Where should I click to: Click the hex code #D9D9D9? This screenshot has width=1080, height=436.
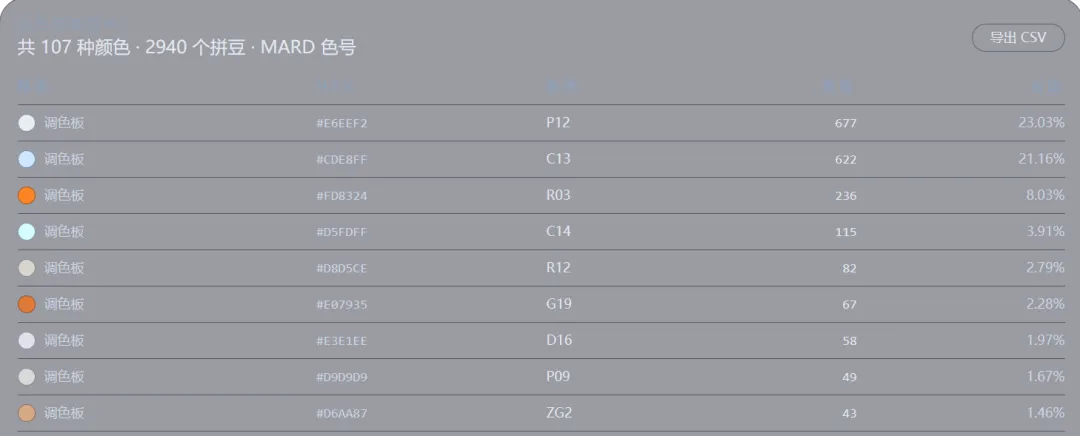(x=342, y=377)
